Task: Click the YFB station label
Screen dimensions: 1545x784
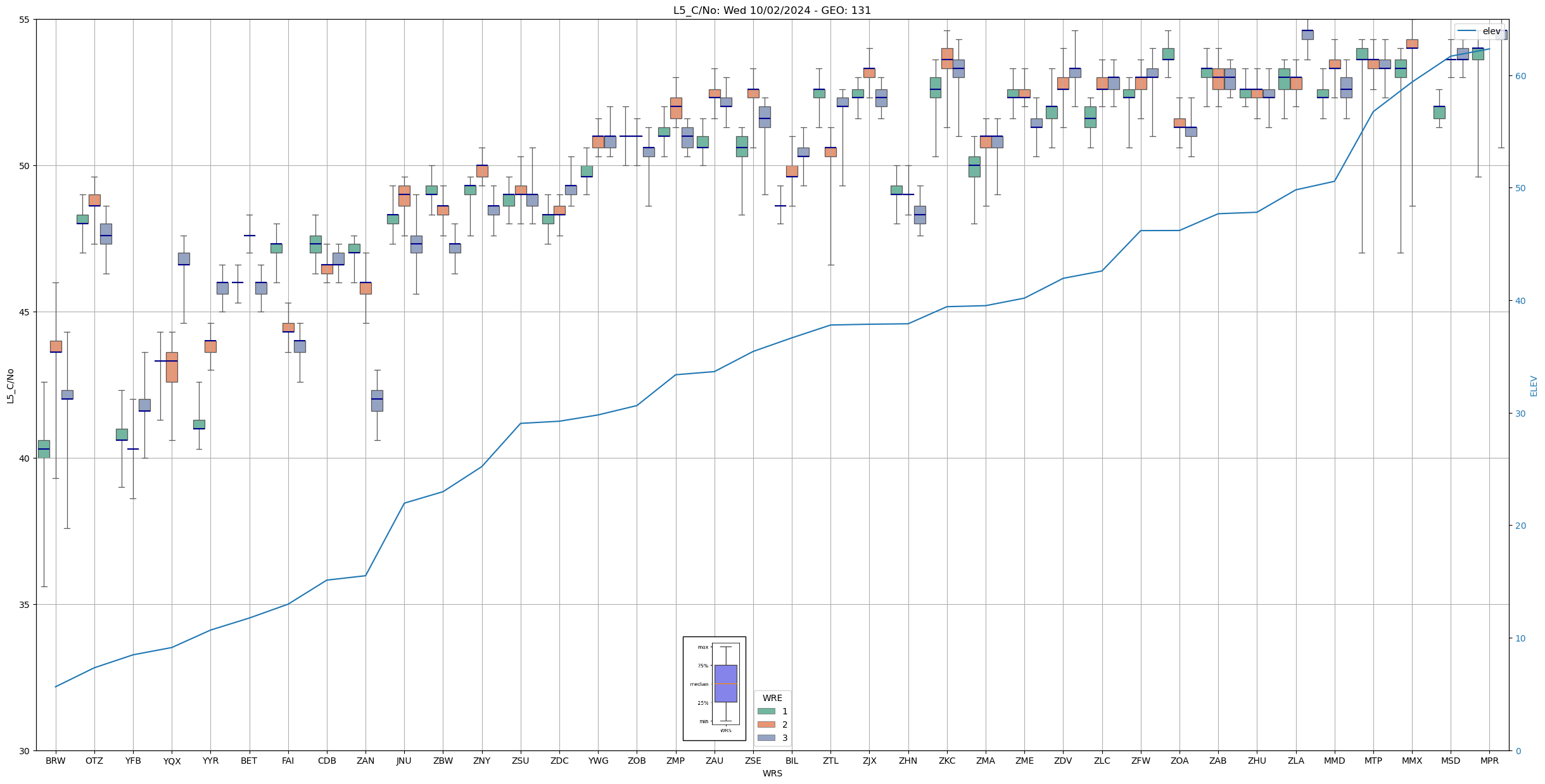Action: tap(133, 761)
